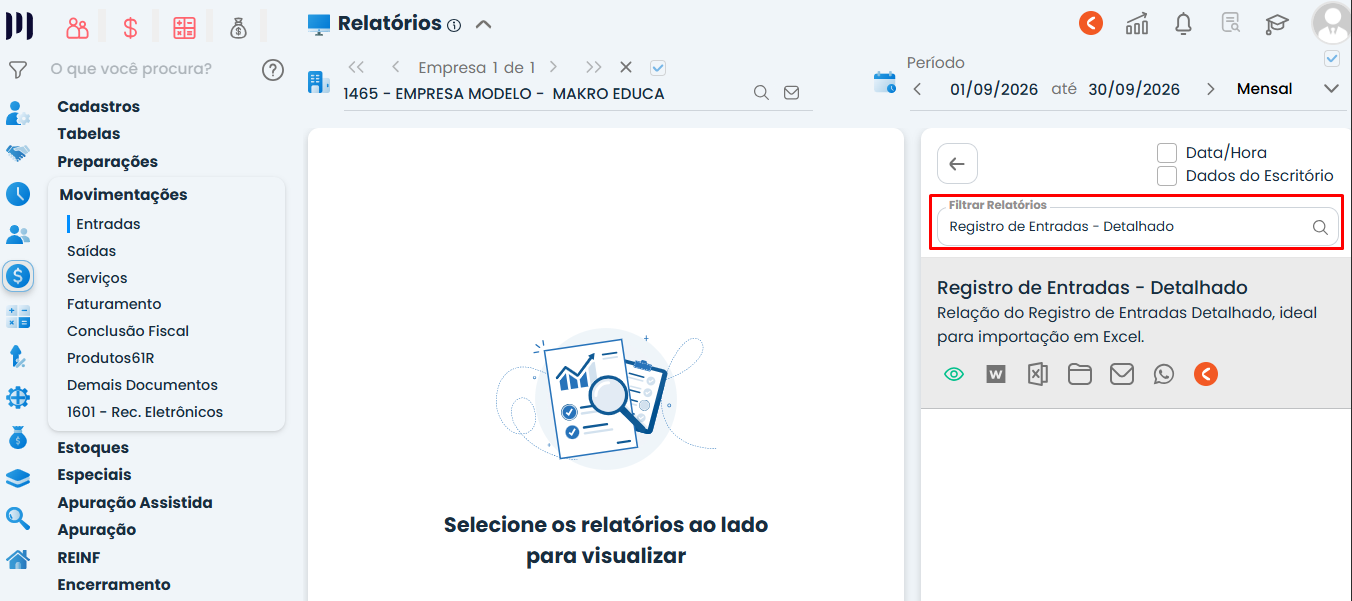The width and height of the screenshot is (1352, 601).
Task: Go to first company double arrow
Action: pos(356,67)
